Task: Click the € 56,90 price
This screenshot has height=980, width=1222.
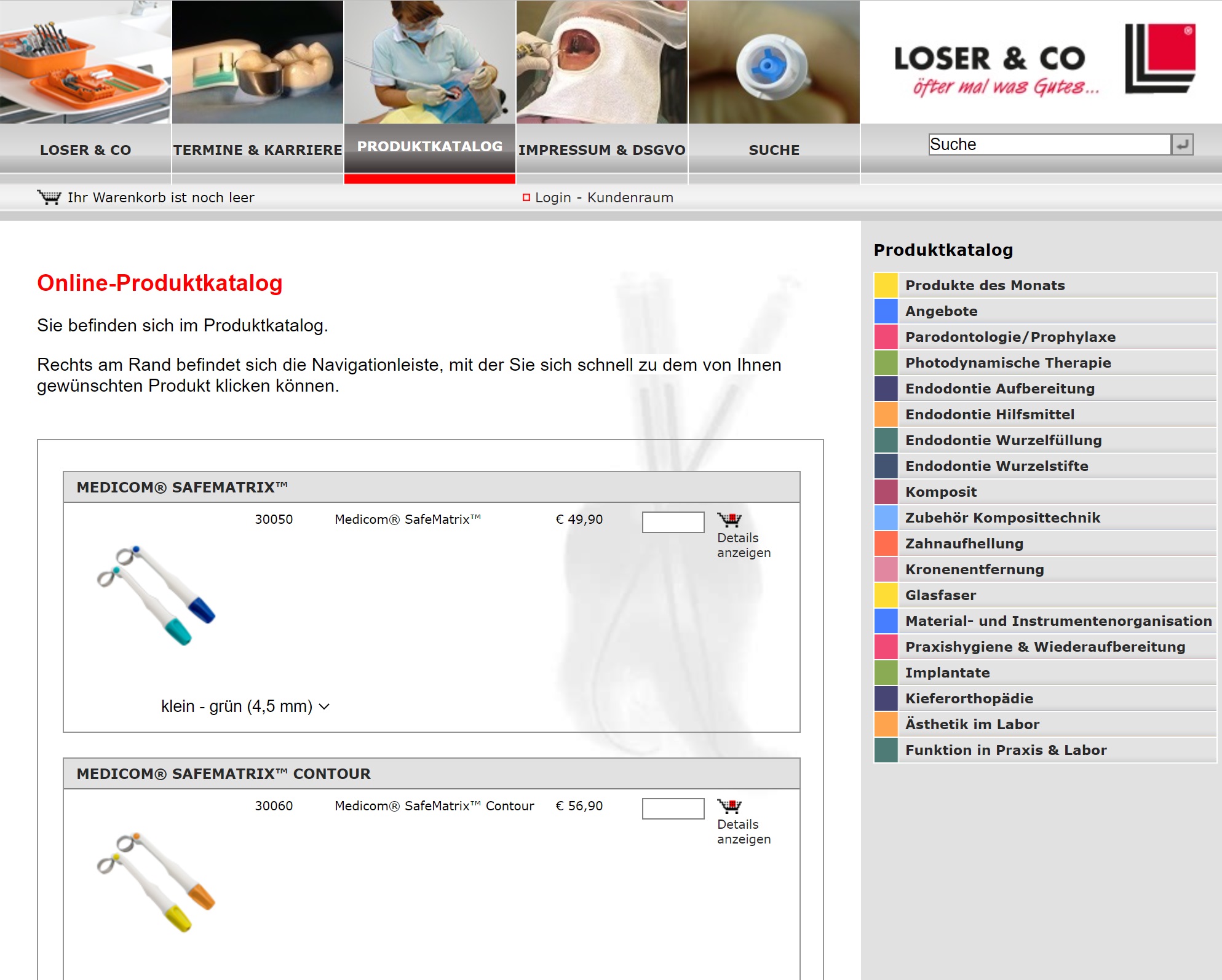Action: coord(579,806)
